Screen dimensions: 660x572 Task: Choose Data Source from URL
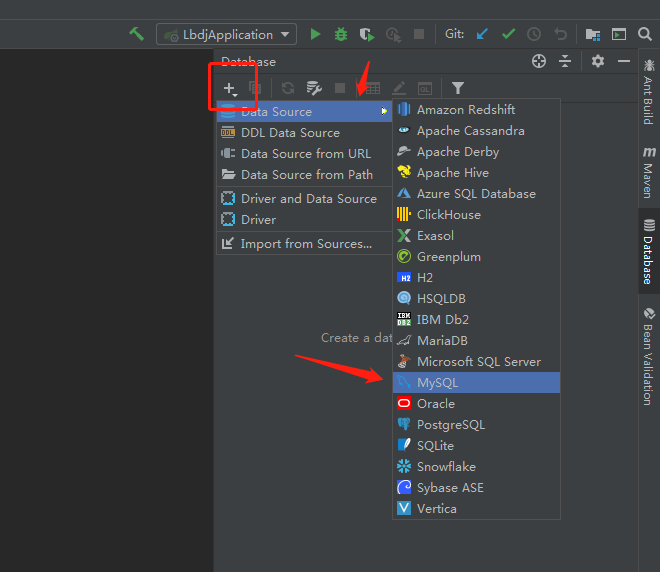[304, 154]
